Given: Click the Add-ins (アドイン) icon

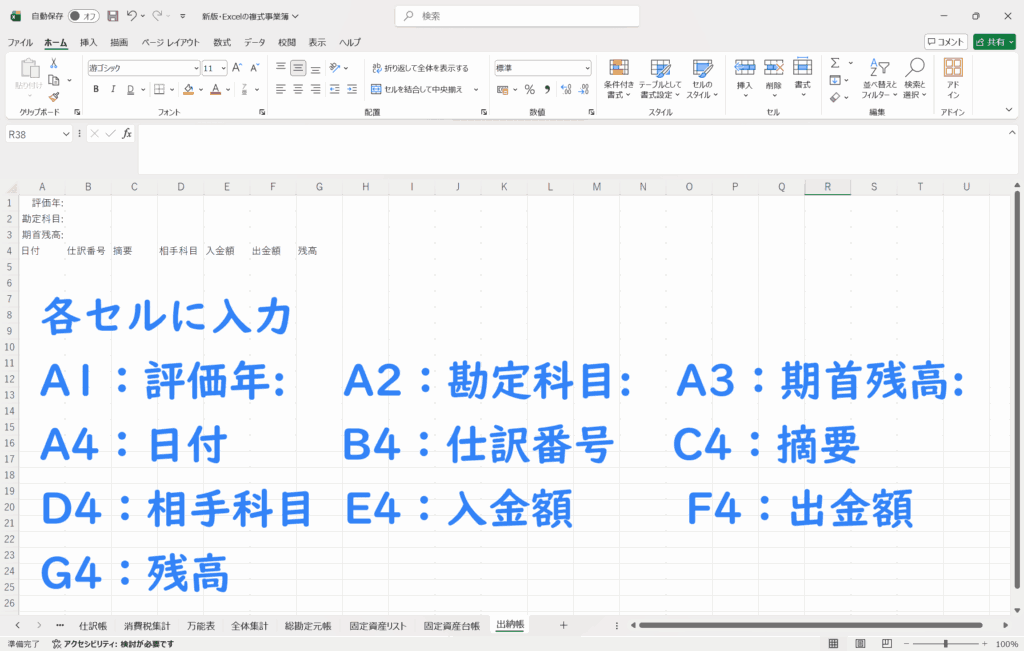Looking at the screenshot, I should [x=953, y=78].
